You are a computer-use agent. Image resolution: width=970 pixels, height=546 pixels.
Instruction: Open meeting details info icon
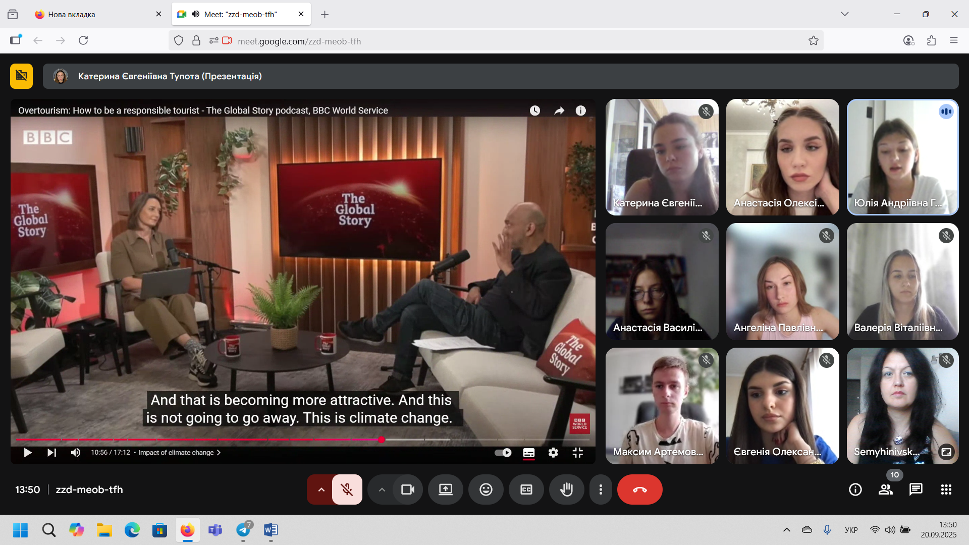(x=855, y=489)
